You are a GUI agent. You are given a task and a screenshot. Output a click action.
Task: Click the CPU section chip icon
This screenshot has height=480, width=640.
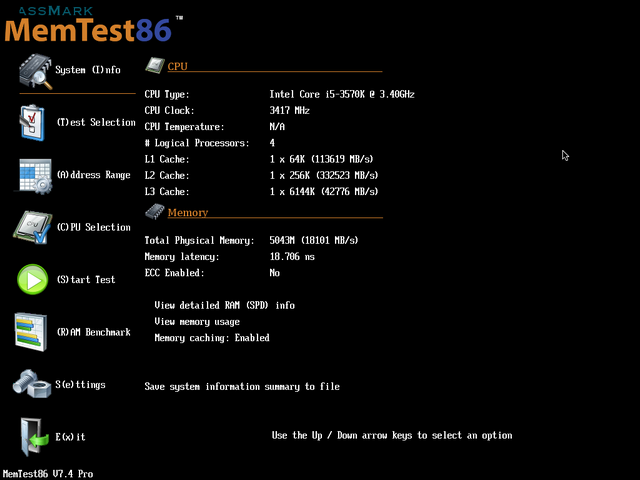point(155,66)
